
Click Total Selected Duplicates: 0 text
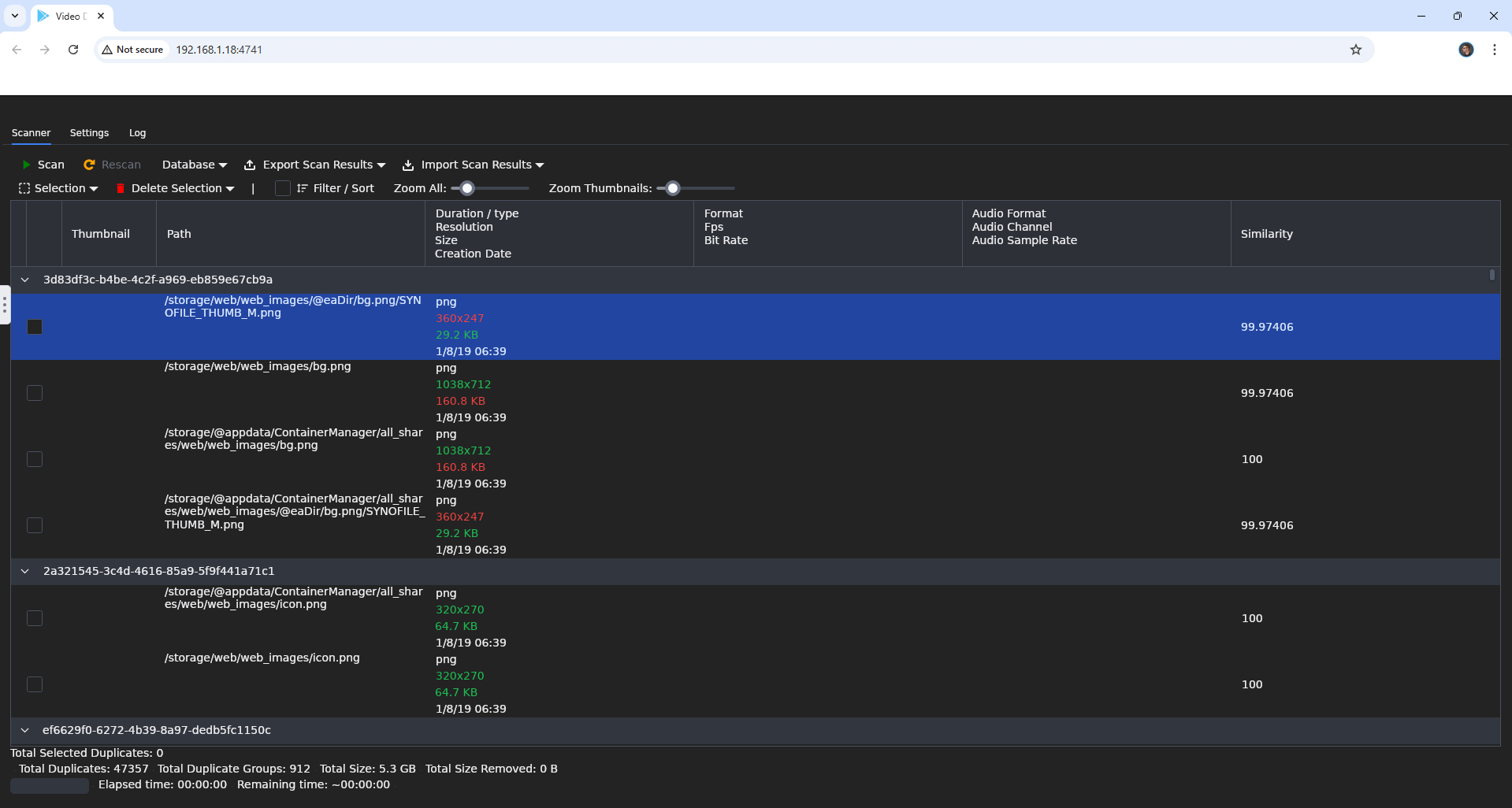(87, 753)
